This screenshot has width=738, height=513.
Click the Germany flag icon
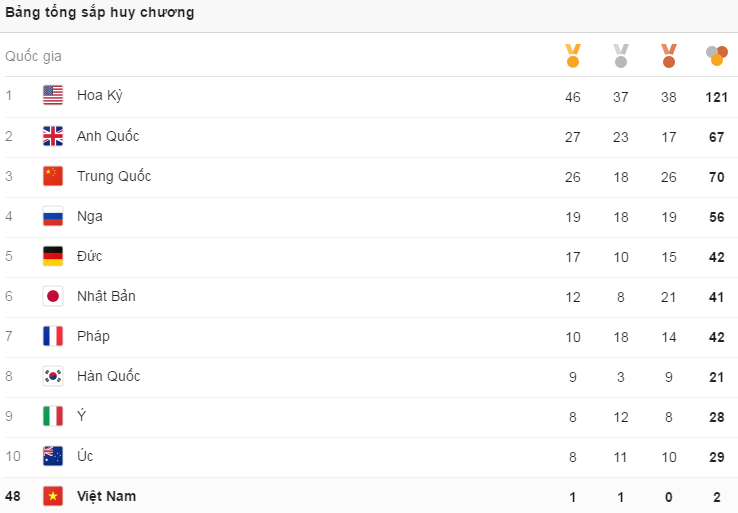[53, 256]
